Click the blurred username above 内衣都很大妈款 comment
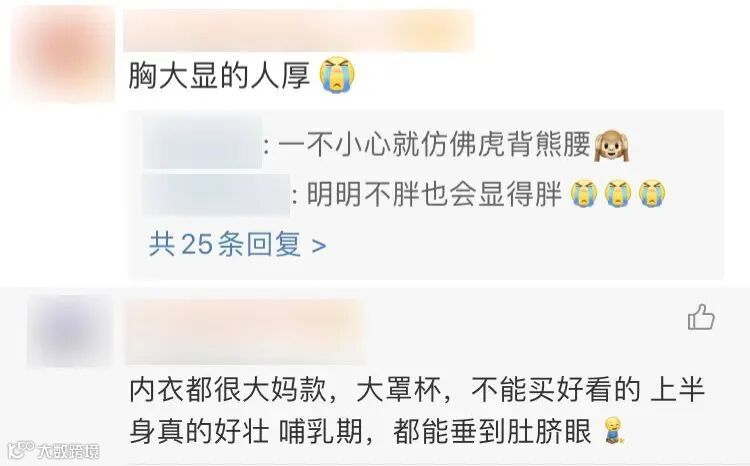The width and height of the screenshot is (750, 466). (x=245, y=332)
